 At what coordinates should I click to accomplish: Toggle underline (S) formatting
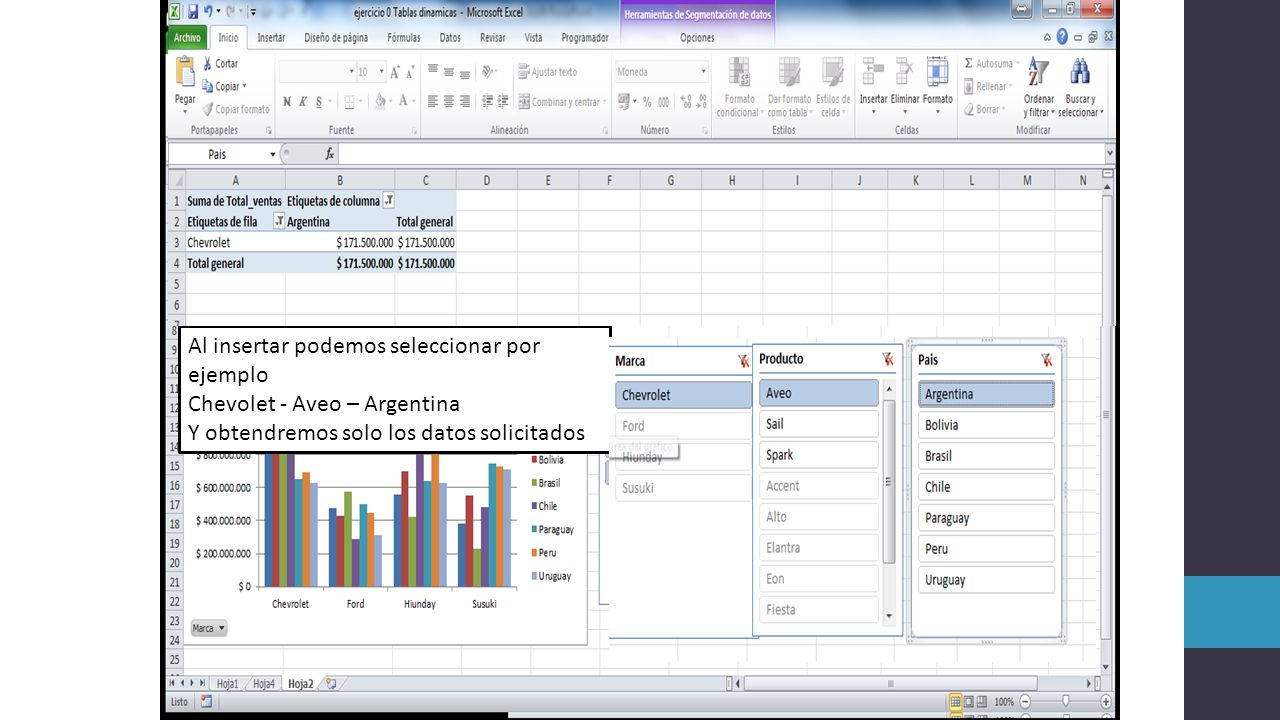coord(319,101)
